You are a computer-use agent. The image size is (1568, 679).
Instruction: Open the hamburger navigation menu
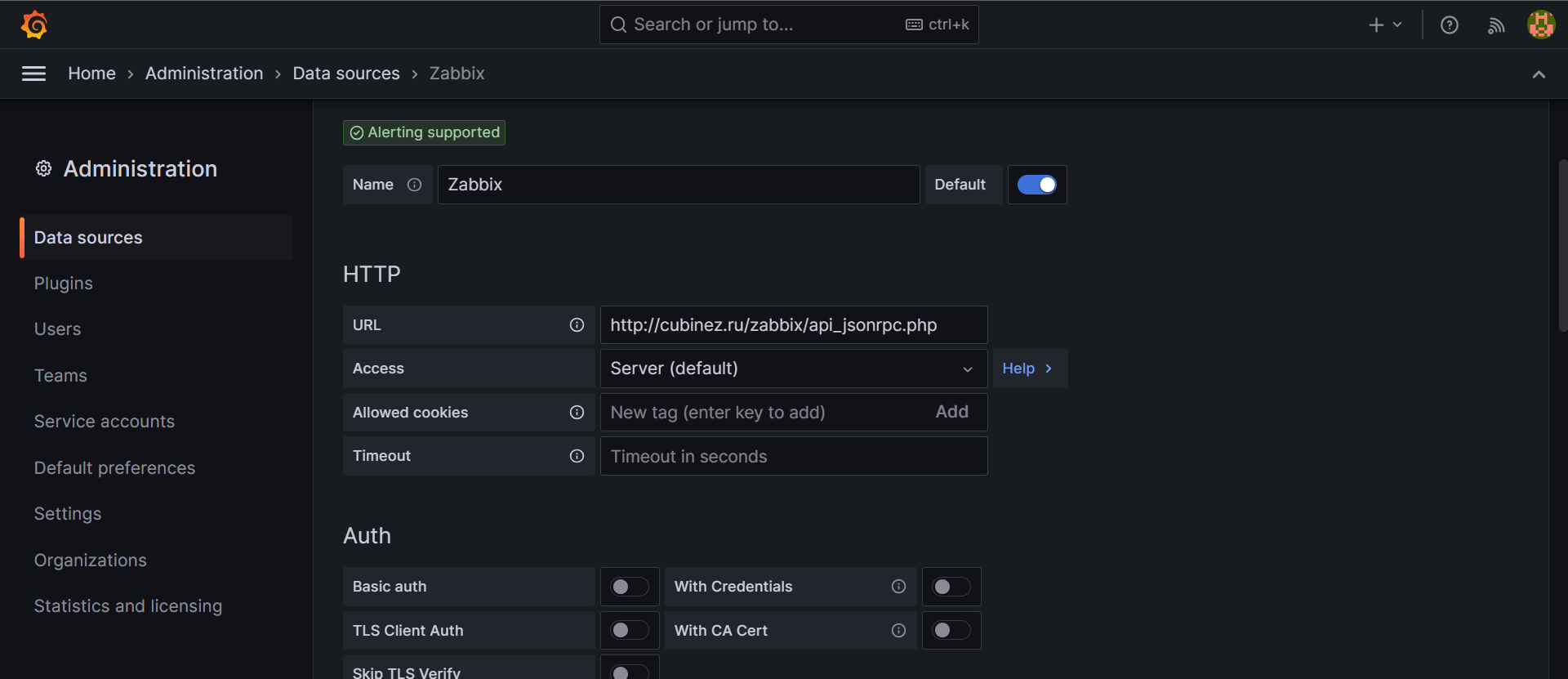[x=33, y=74]
